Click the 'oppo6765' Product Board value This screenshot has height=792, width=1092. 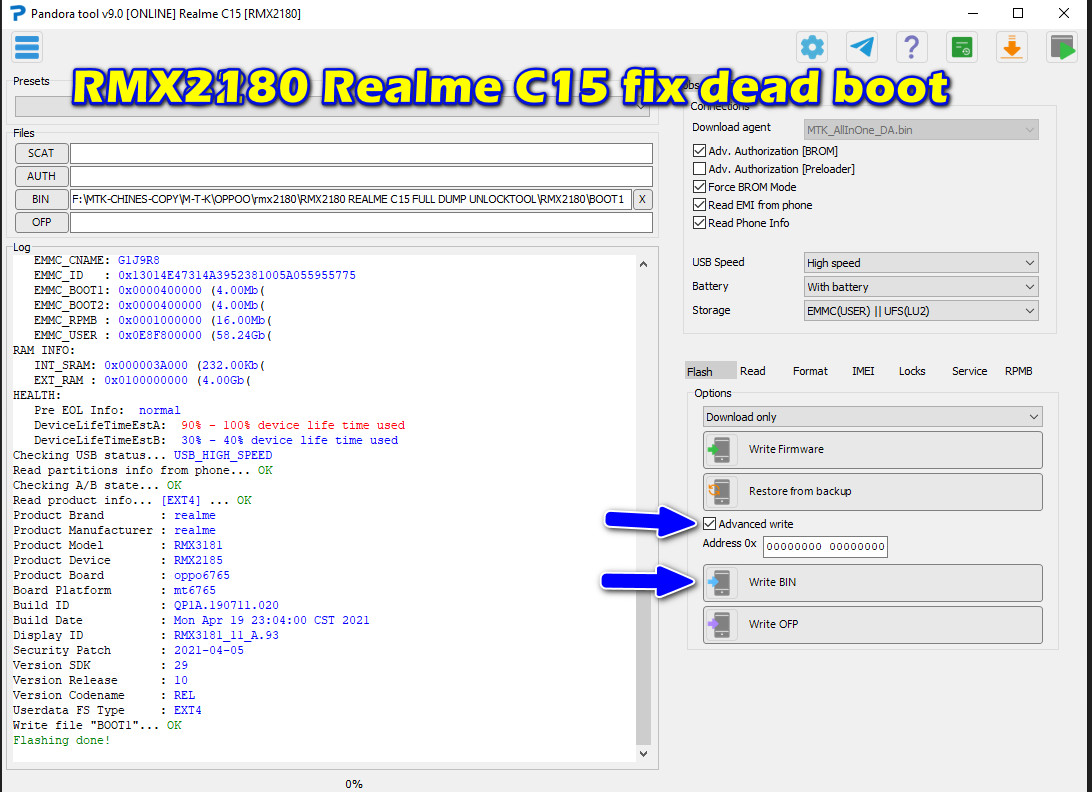tap(202, 575)
